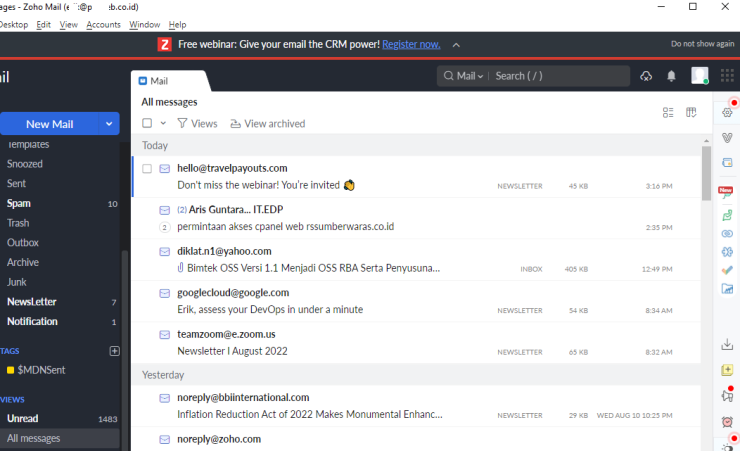
Task: Tick the select-all messages checkbox
Action: click(x=147, y=123)
